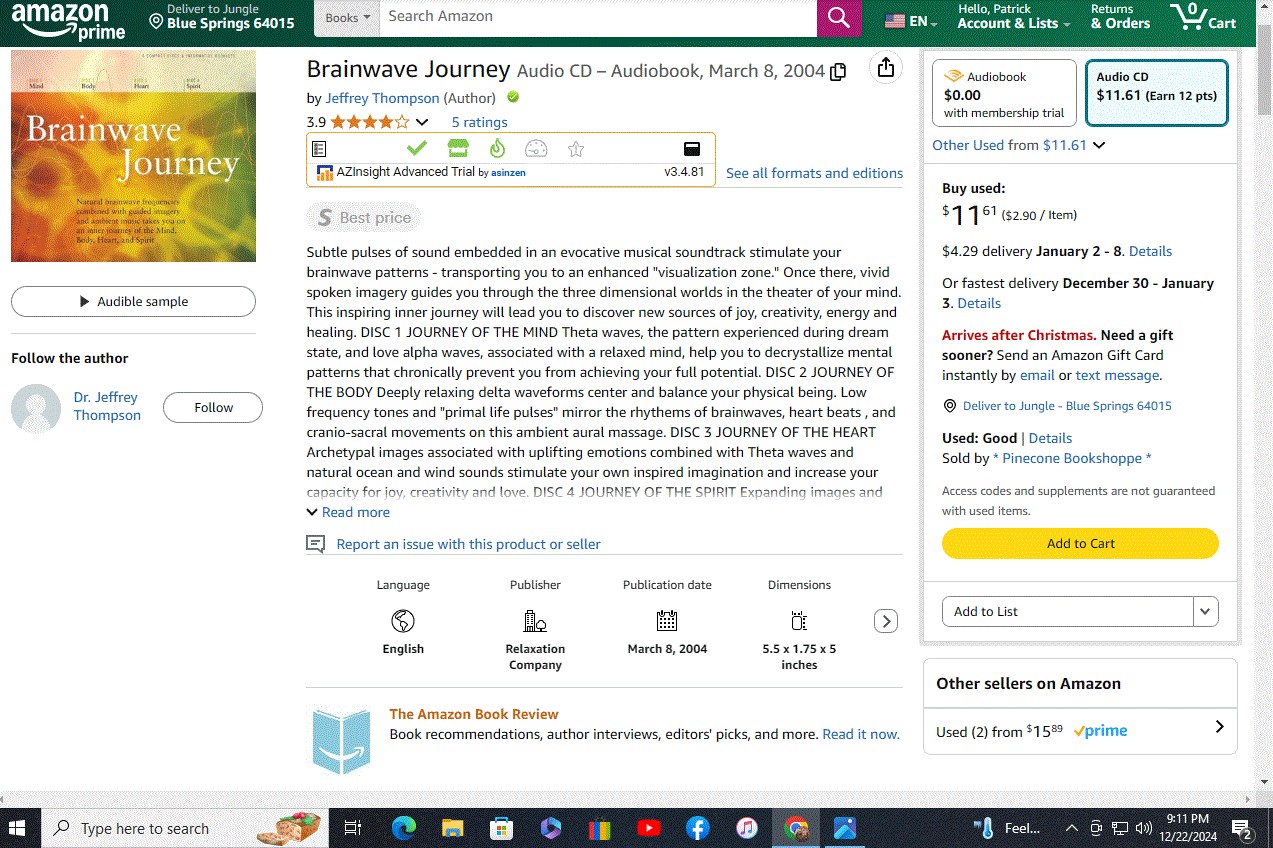Click the Amazon Prime logo

click(68, 21)
